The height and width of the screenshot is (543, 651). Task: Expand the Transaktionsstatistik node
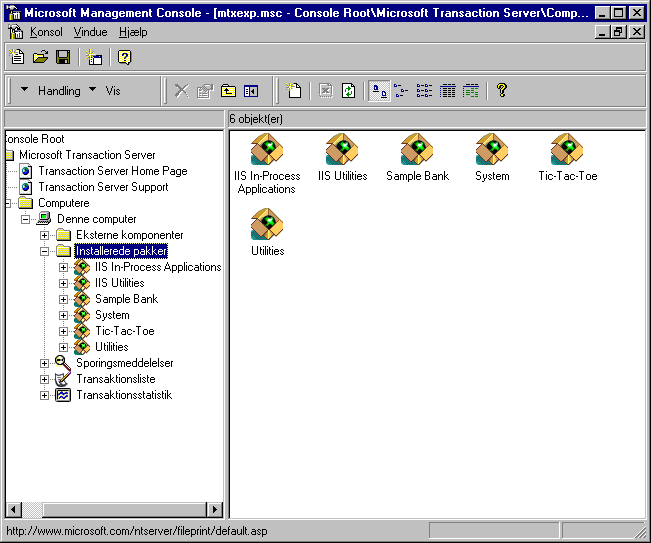tap(44, 395)
